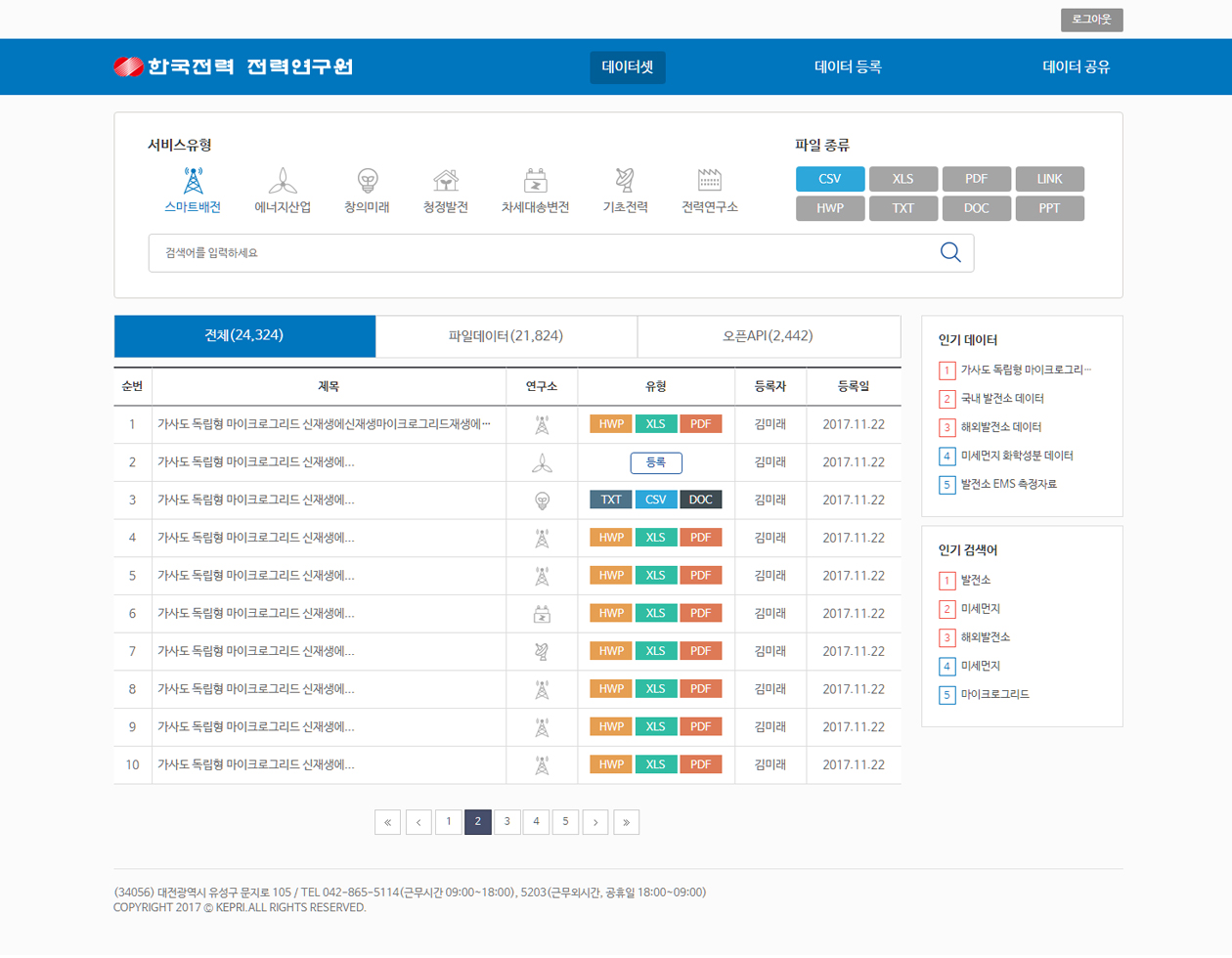Go to the next page arrow
Screen dimensions: 1232x958
click(x=595, y=822)
